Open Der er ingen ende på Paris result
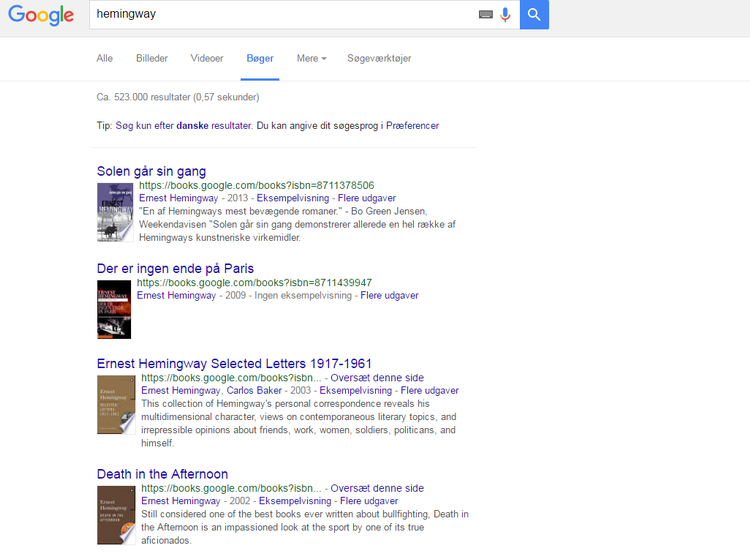The image size is (750, 556). (x=175, y=268)
